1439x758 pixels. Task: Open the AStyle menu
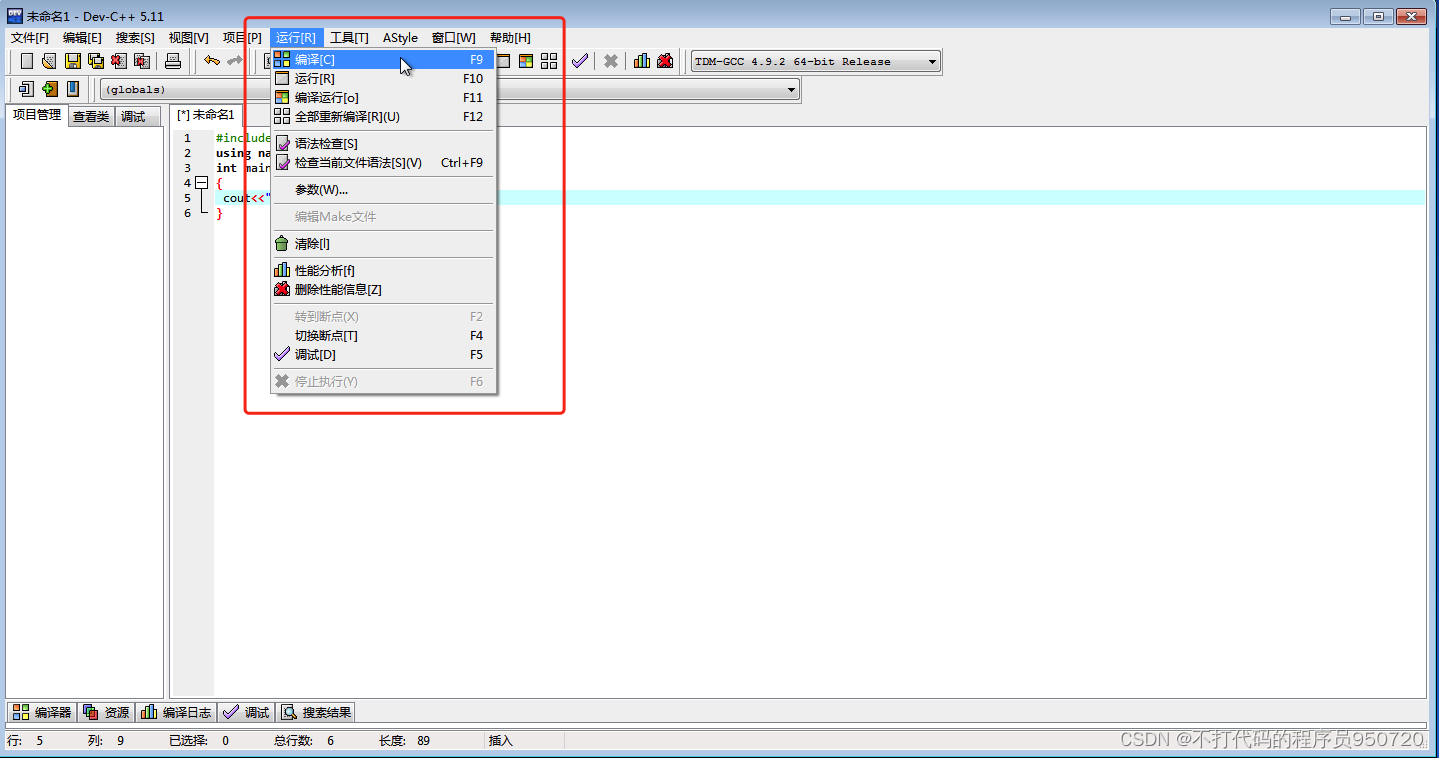[400, 37]
